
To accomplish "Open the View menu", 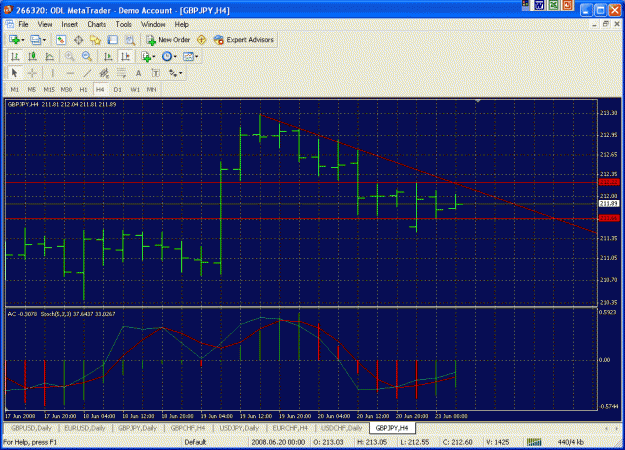I will (x=45, y=24).
